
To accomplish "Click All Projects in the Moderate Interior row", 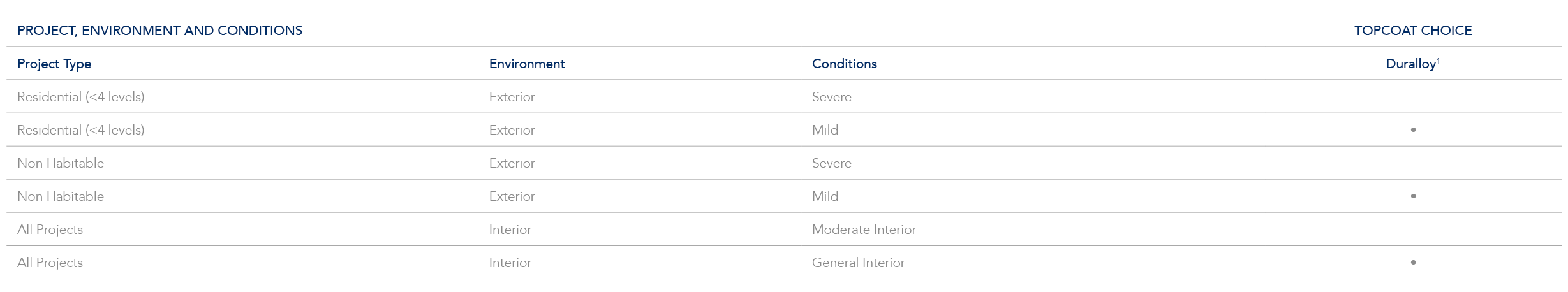I will pos(50,230).
